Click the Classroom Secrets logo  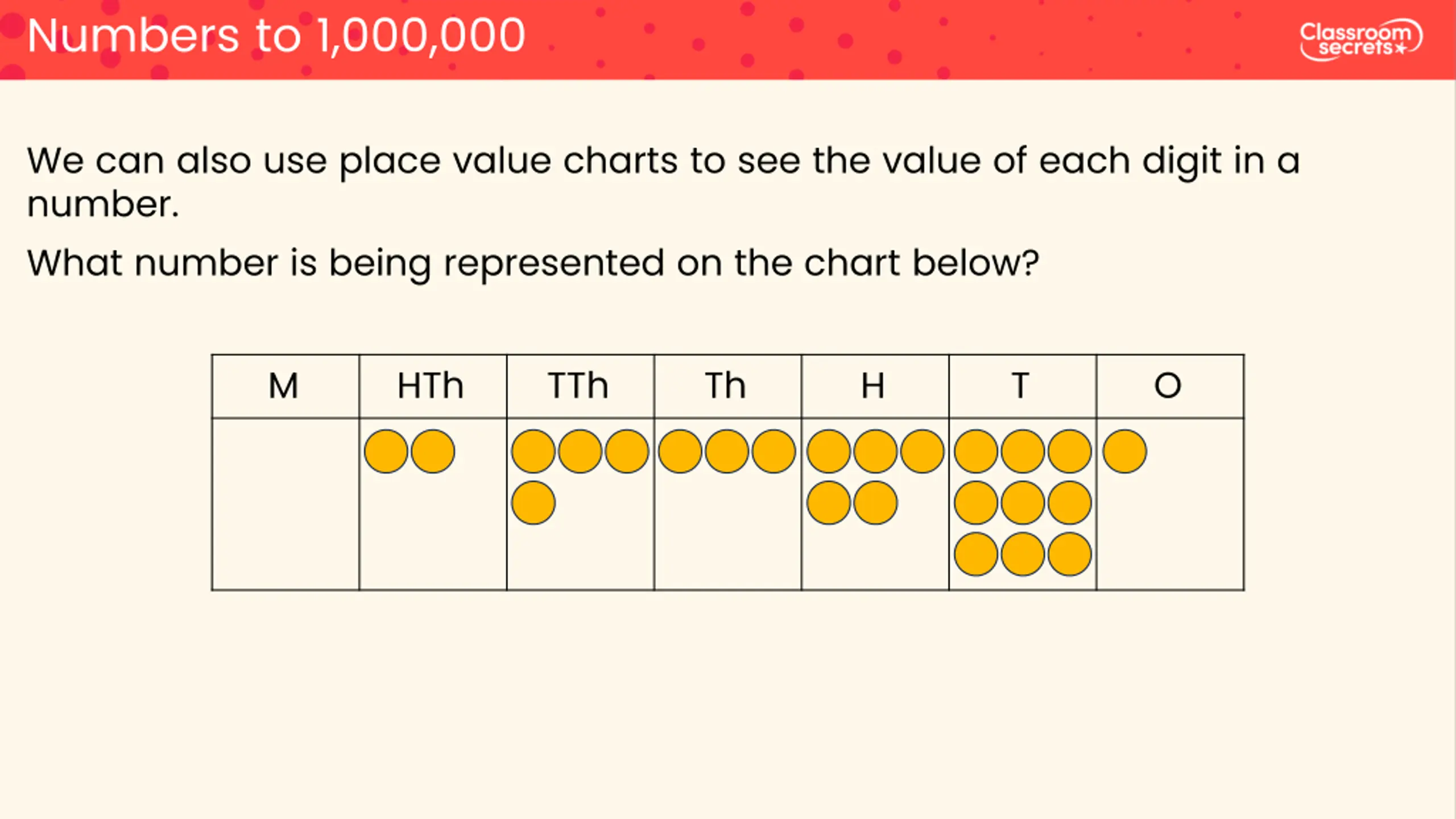point(1361,40)
